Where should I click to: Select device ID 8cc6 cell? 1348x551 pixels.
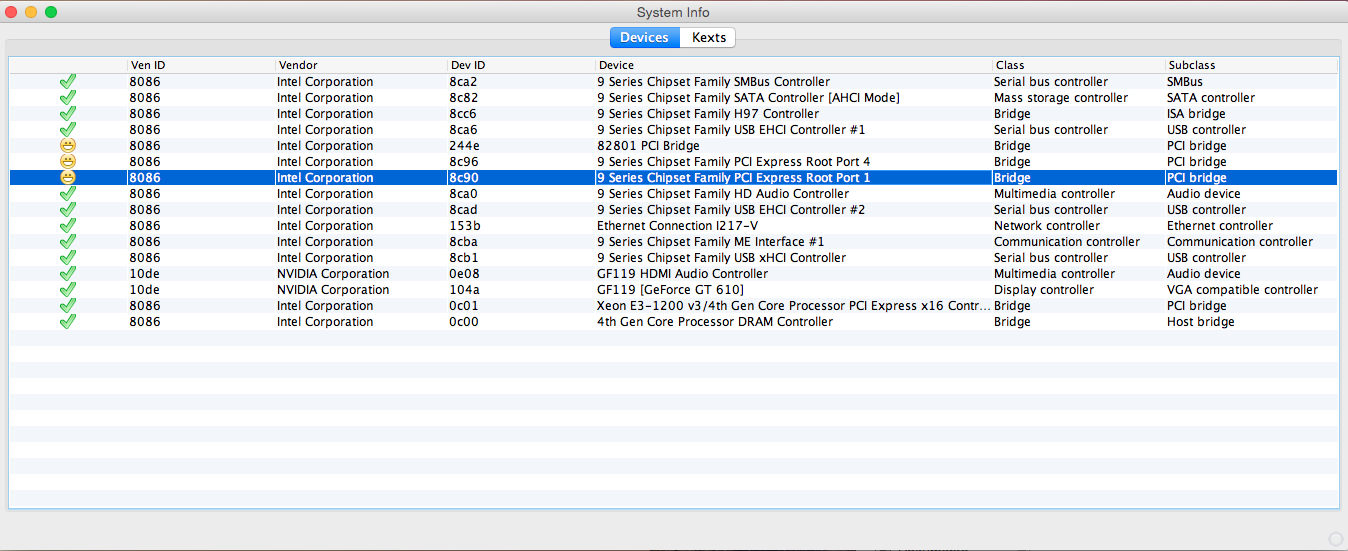coord(464,114)
